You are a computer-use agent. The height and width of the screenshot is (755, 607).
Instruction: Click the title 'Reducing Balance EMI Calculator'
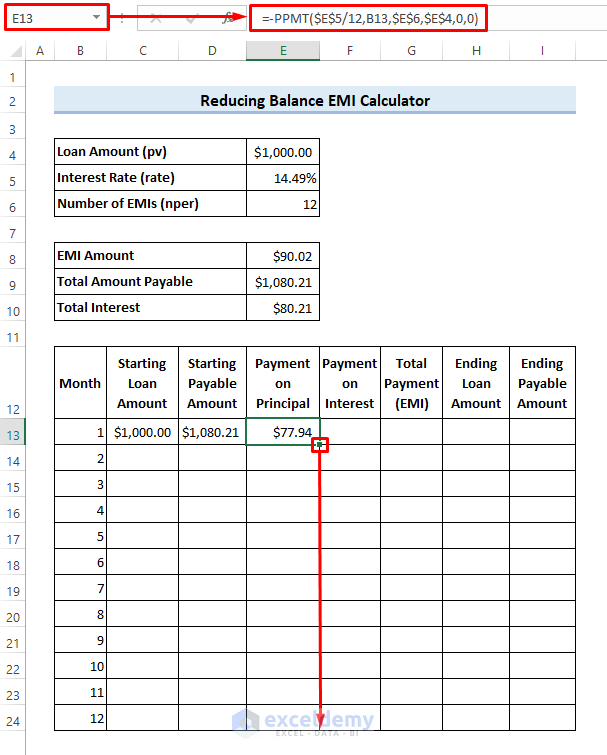coord(315,100)
